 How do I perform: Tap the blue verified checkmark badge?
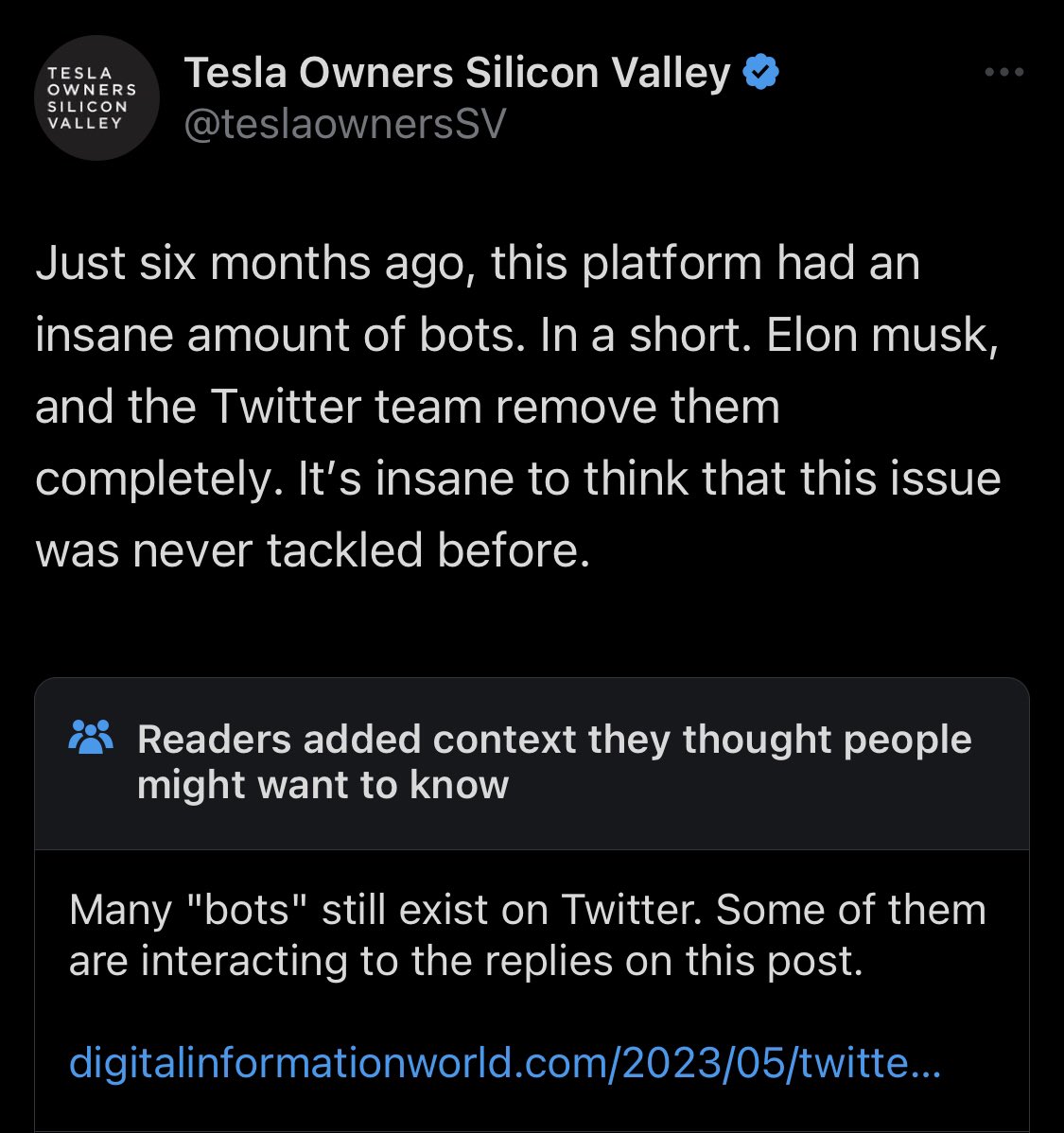coord(761,72)
